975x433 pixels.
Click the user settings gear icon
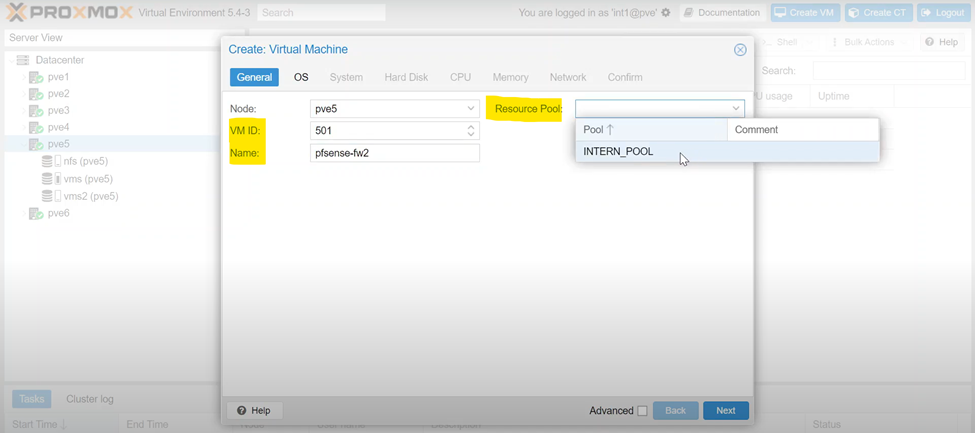pos(666,12)
